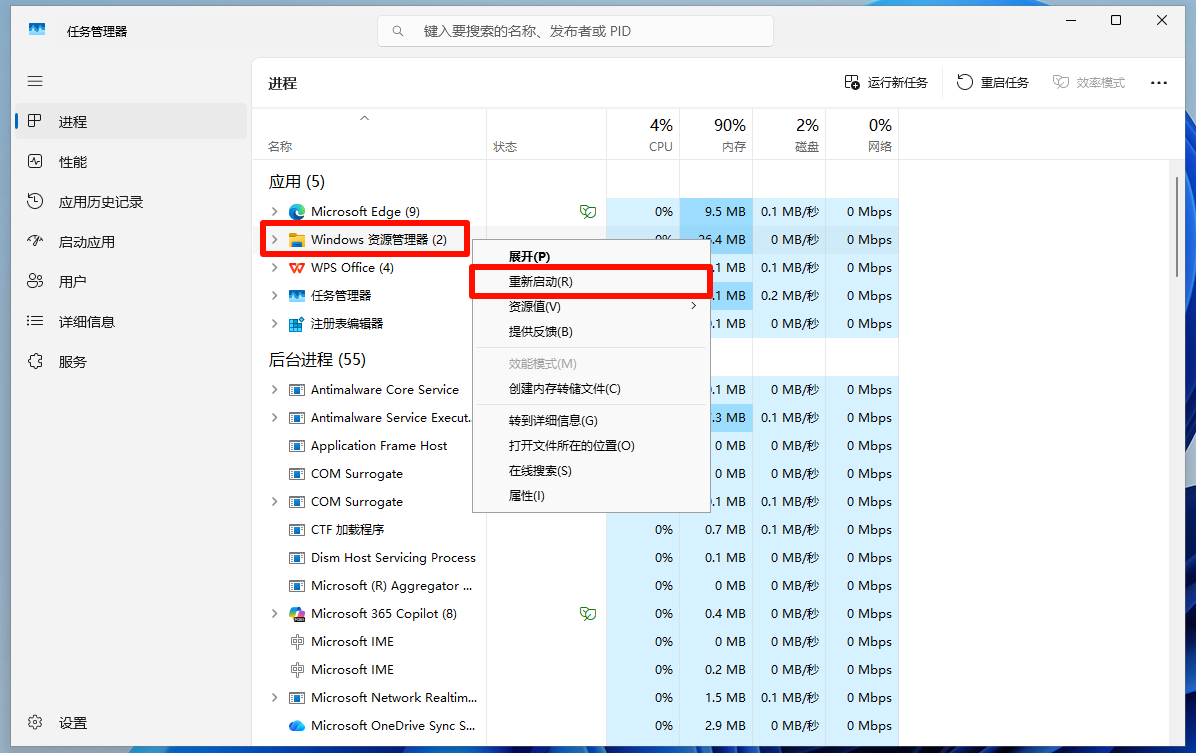1196x753 pixels.
Task: Select the 后台进程 (55) group heading
Action: (317, 359)
